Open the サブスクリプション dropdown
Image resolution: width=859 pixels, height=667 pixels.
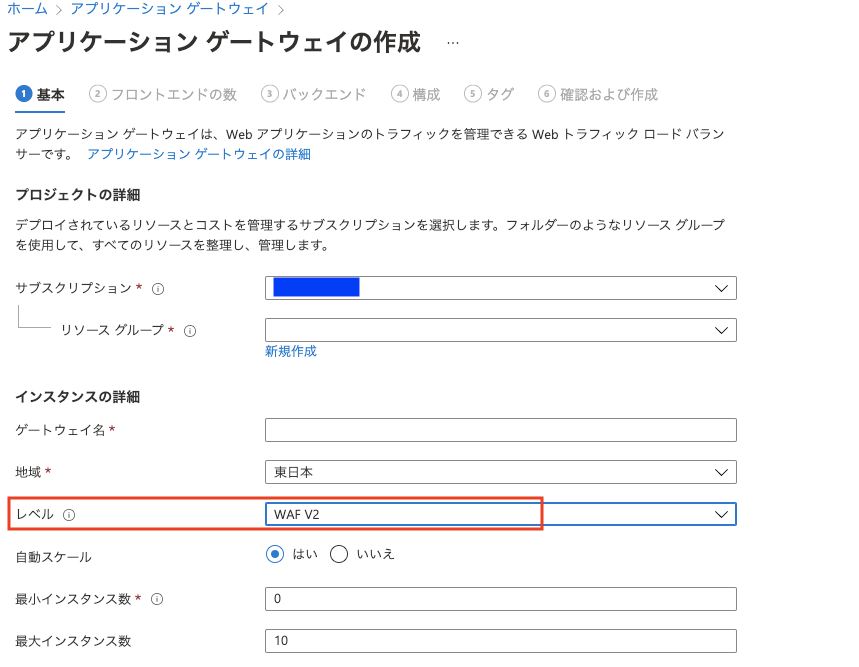tap(501, 288)
